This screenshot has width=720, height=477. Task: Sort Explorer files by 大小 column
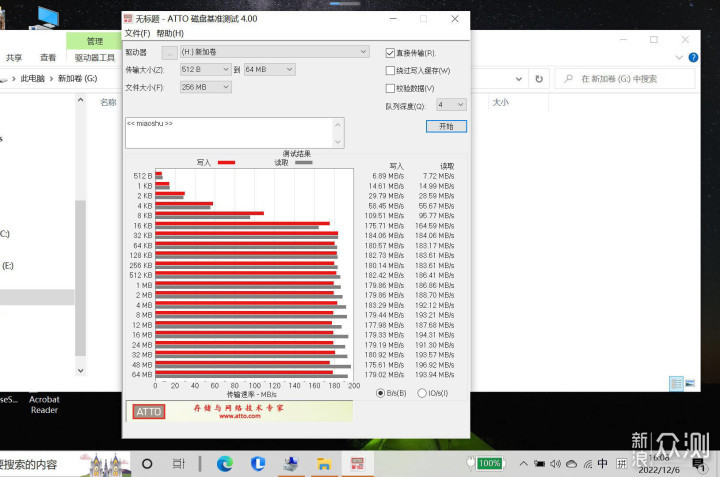click(x=501, y=102)
